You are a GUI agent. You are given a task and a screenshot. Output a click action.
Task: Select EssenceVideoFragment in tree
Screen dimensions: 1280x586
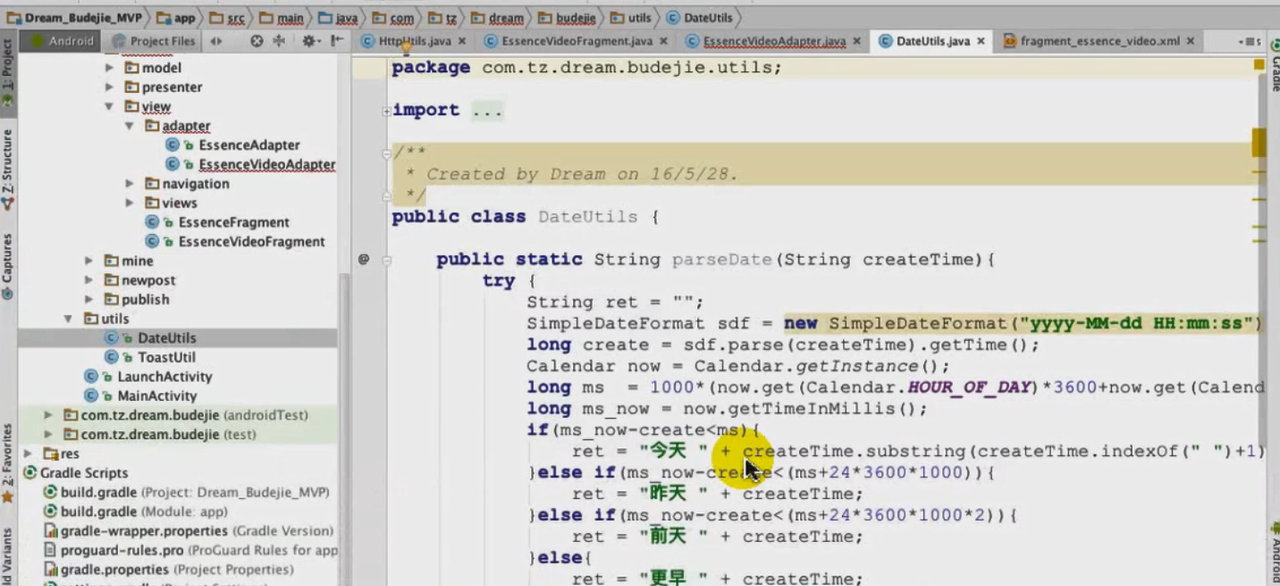[252, 241]
